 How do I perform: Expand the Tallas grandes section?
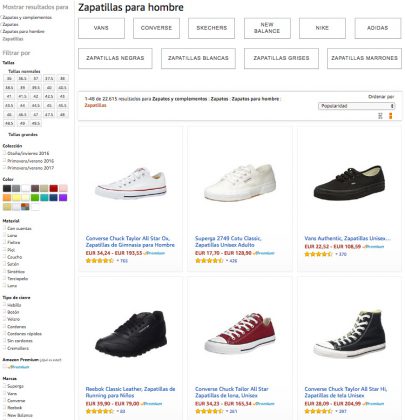[x=23, y=135]
